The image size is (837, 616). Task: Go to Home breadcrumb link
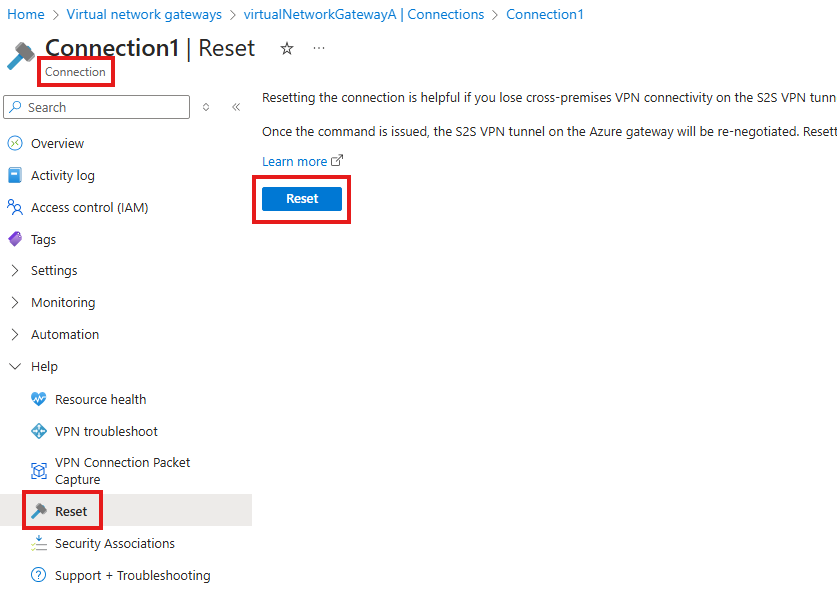(26, 14)
